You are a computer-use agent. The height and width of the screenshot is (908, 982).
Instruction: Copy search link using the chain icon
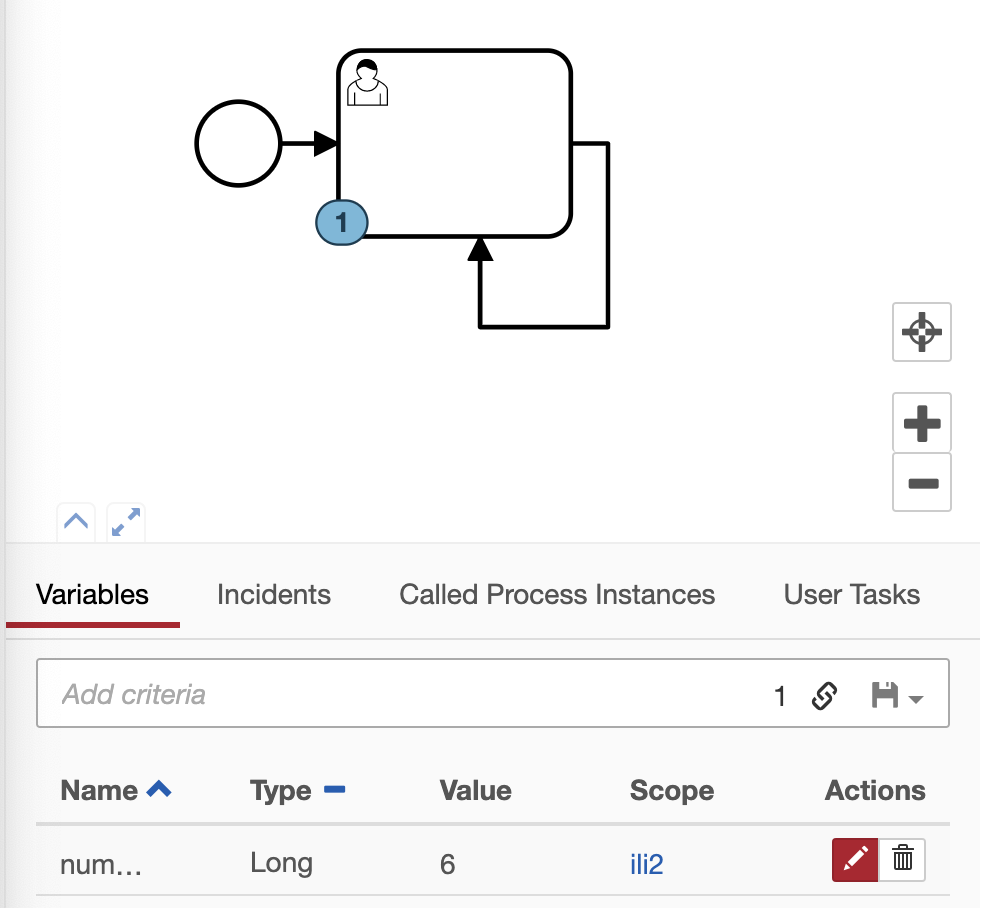tap(824, 695)
